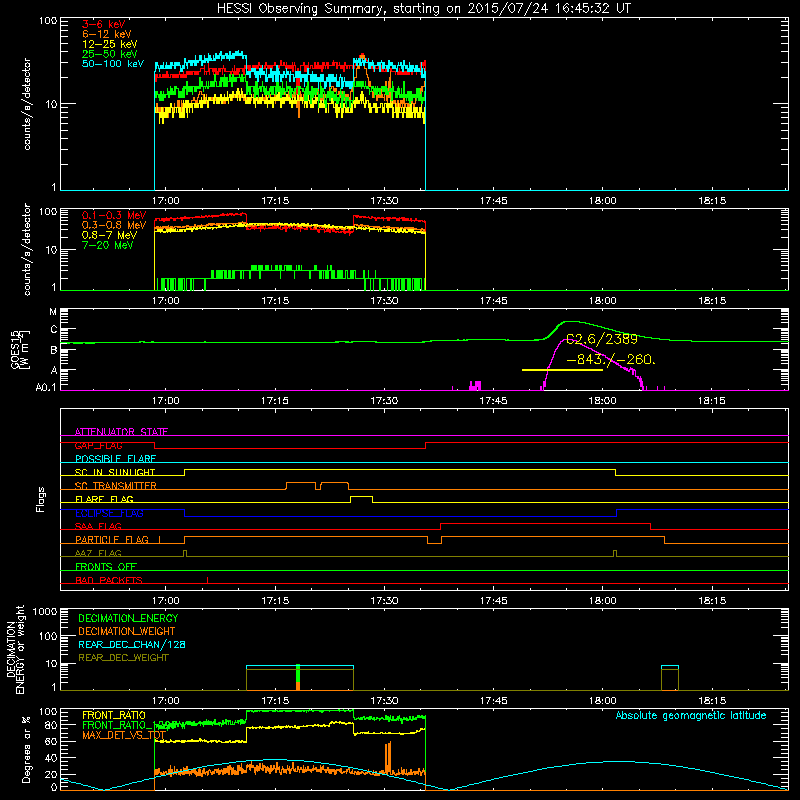Click the 0.3-0.8 MeV legend label

click(114, 226)
